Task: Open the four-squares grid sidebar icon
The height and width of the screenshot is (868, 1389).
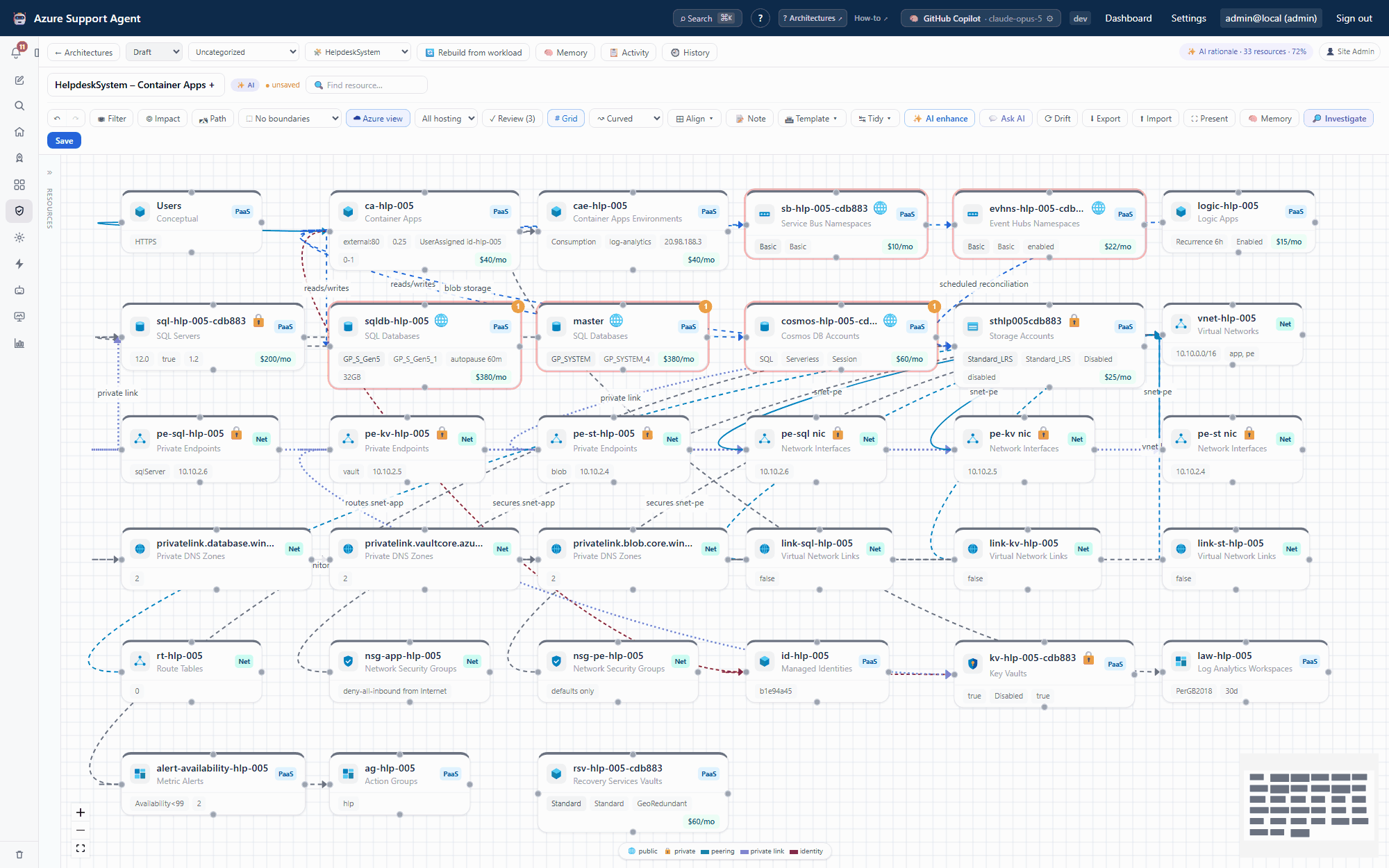Action: click(19, 185)
